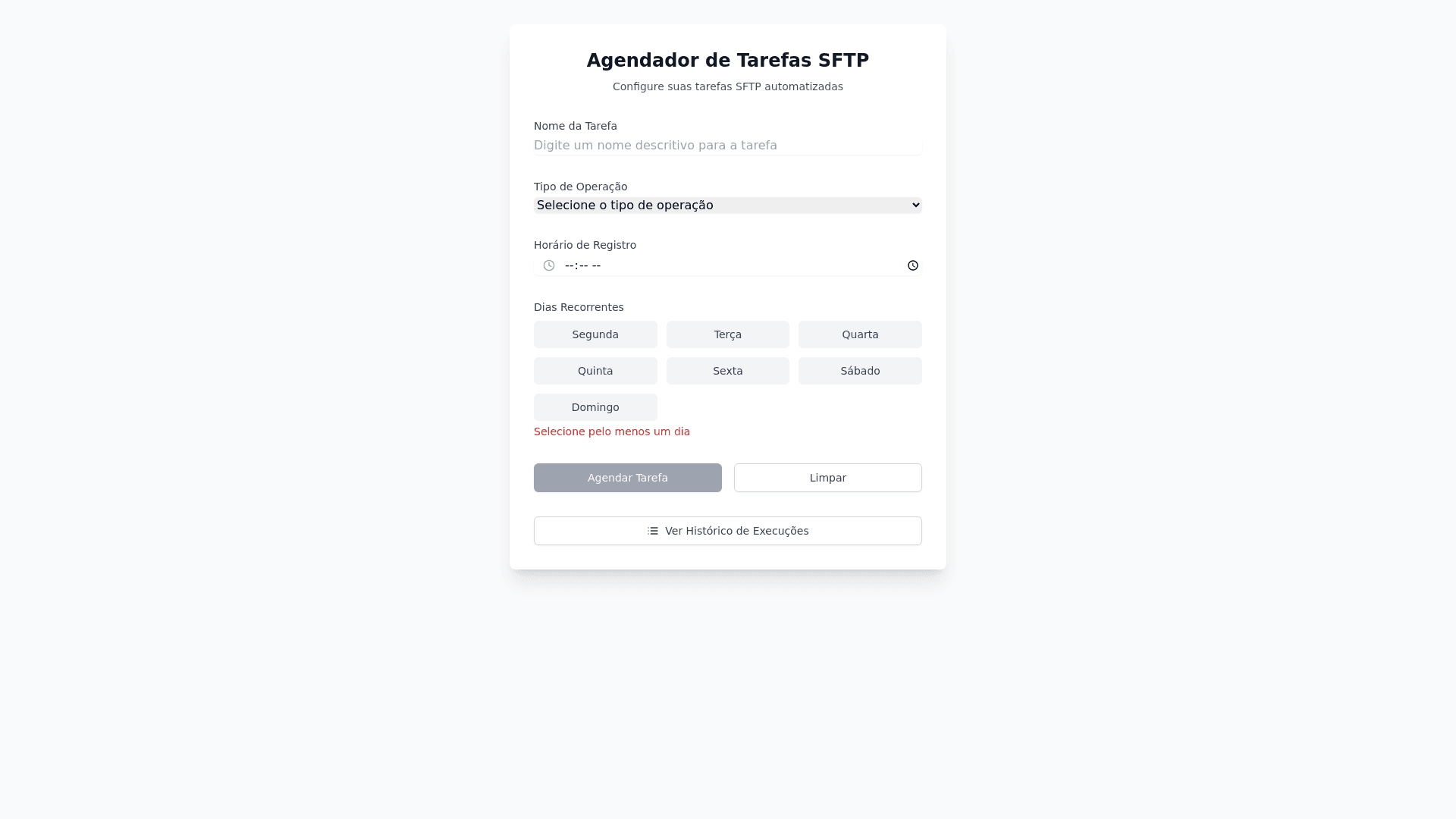Click the Nome da Tarefa text field

click(x=727, y=146)
